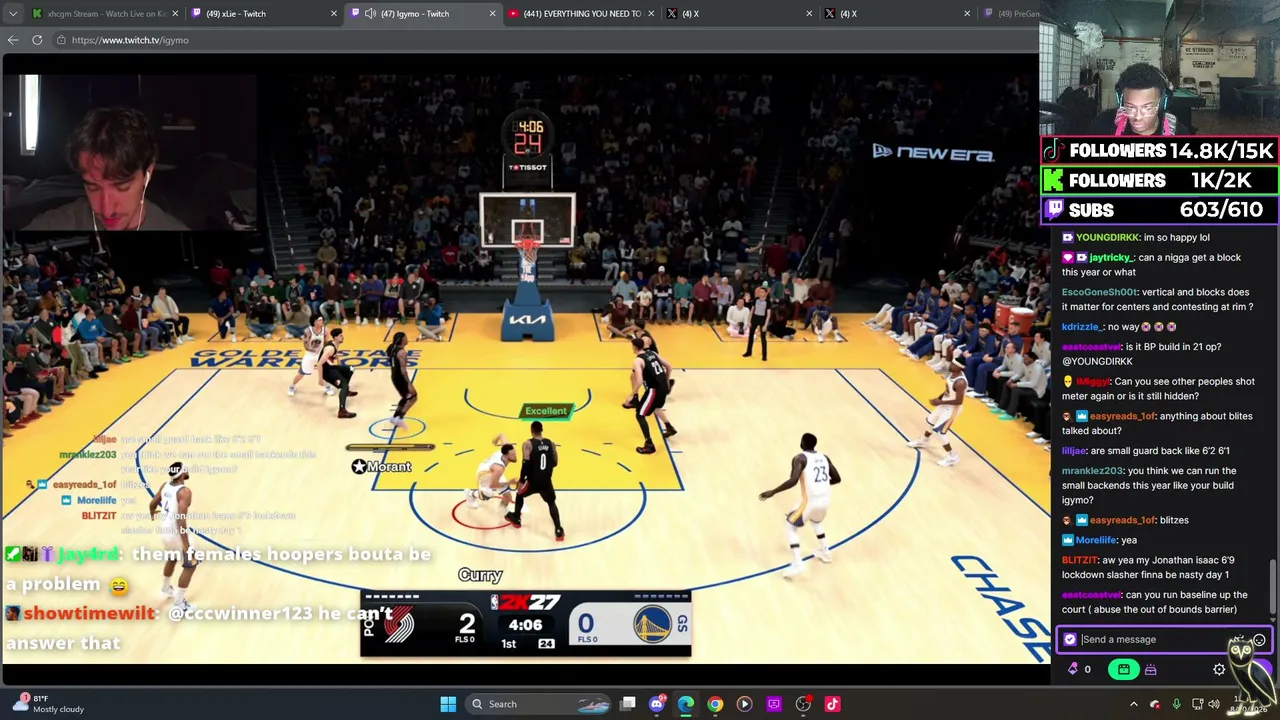Open the emote picker smiley icon
Image resolution: width=1280 pixels, height=720 pixels.
(x=1259, y=640)
